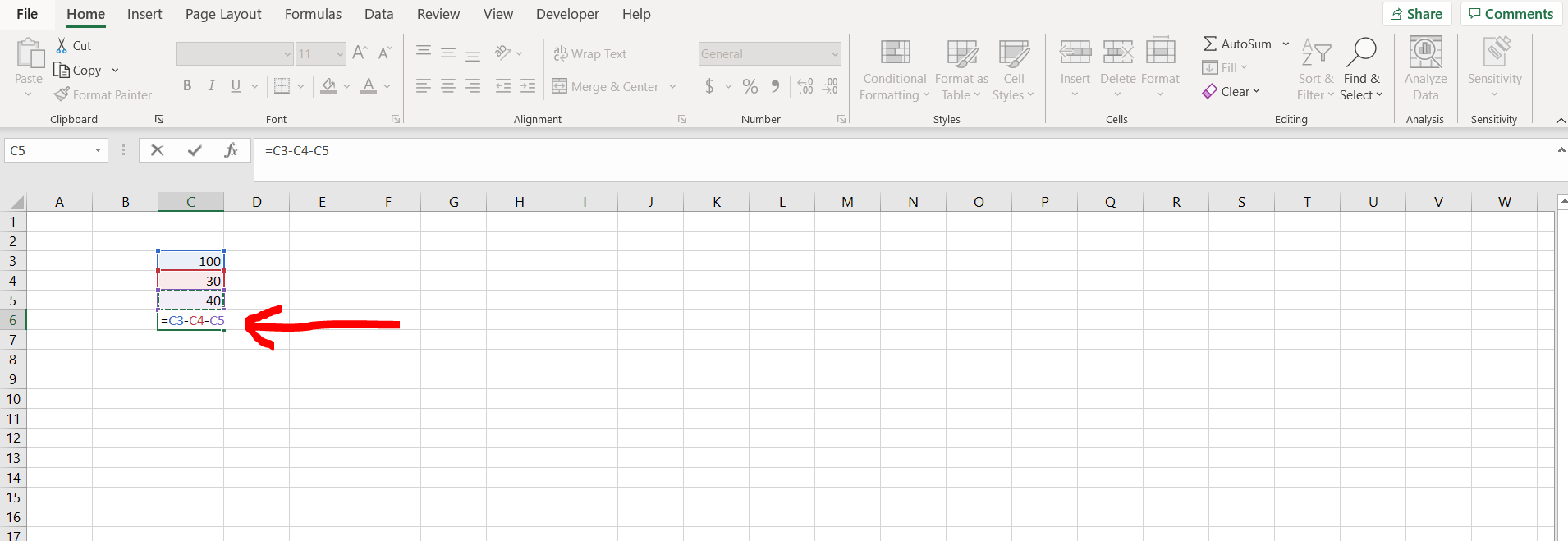Decrease font size with the small A icon
The height and width of the screenshot is (541, 1568).
(x=384, y=53)
